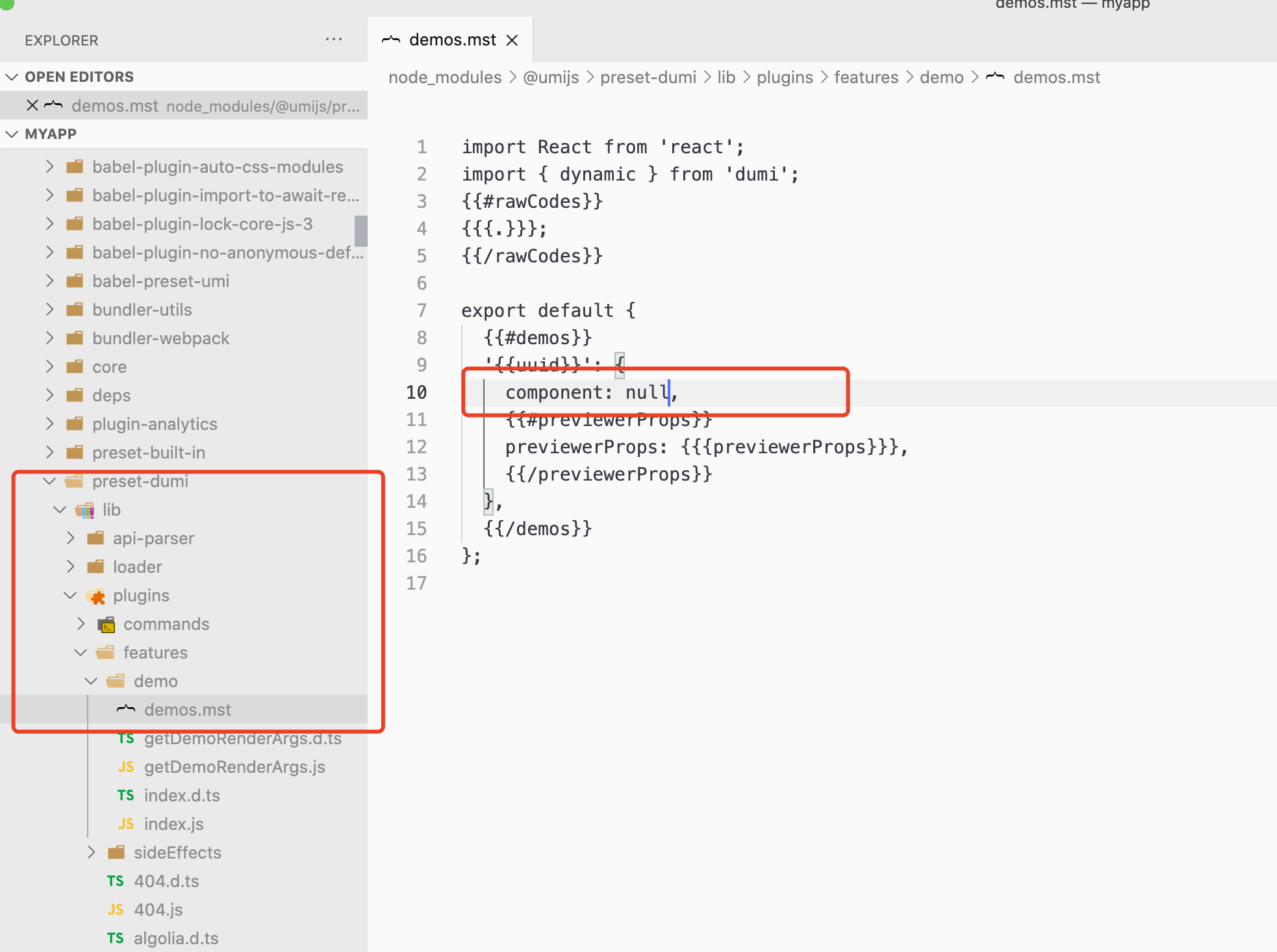
Task: Place cursor on line 12 previewerProps code
Action: tap(706, 447)
